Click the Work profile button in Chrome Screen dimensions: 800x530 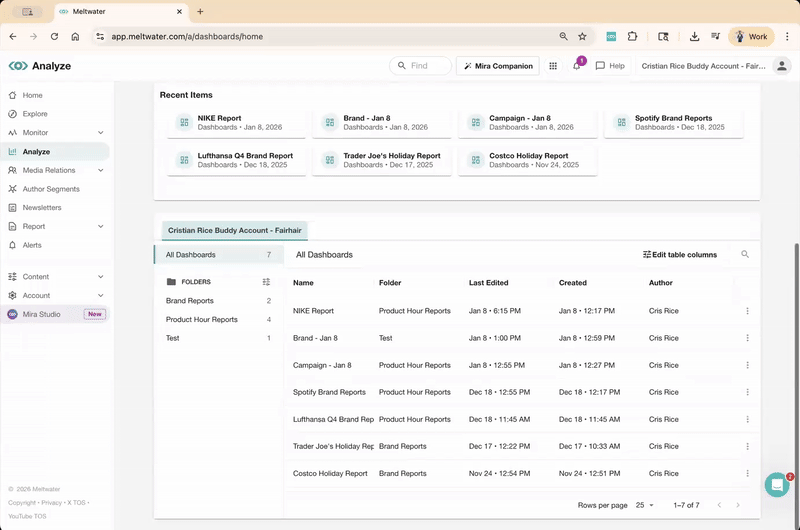751,36
